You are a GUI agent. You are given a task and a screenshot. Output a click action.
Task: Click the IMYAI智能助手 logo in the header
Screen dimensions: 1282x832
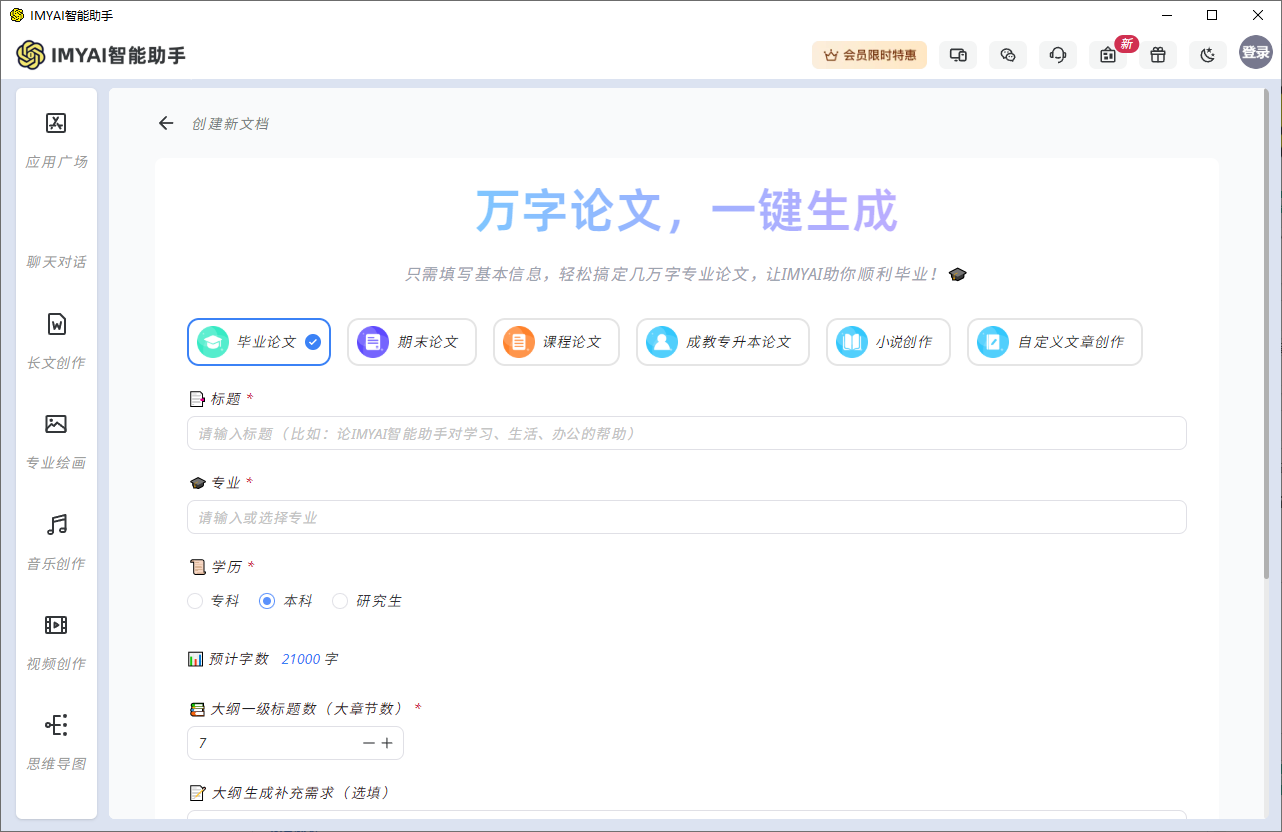[101, 55]
